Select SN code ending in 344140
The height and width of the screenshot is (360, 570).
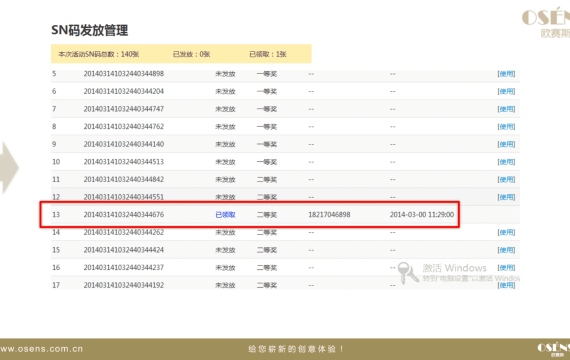click(x=124, y=144)
